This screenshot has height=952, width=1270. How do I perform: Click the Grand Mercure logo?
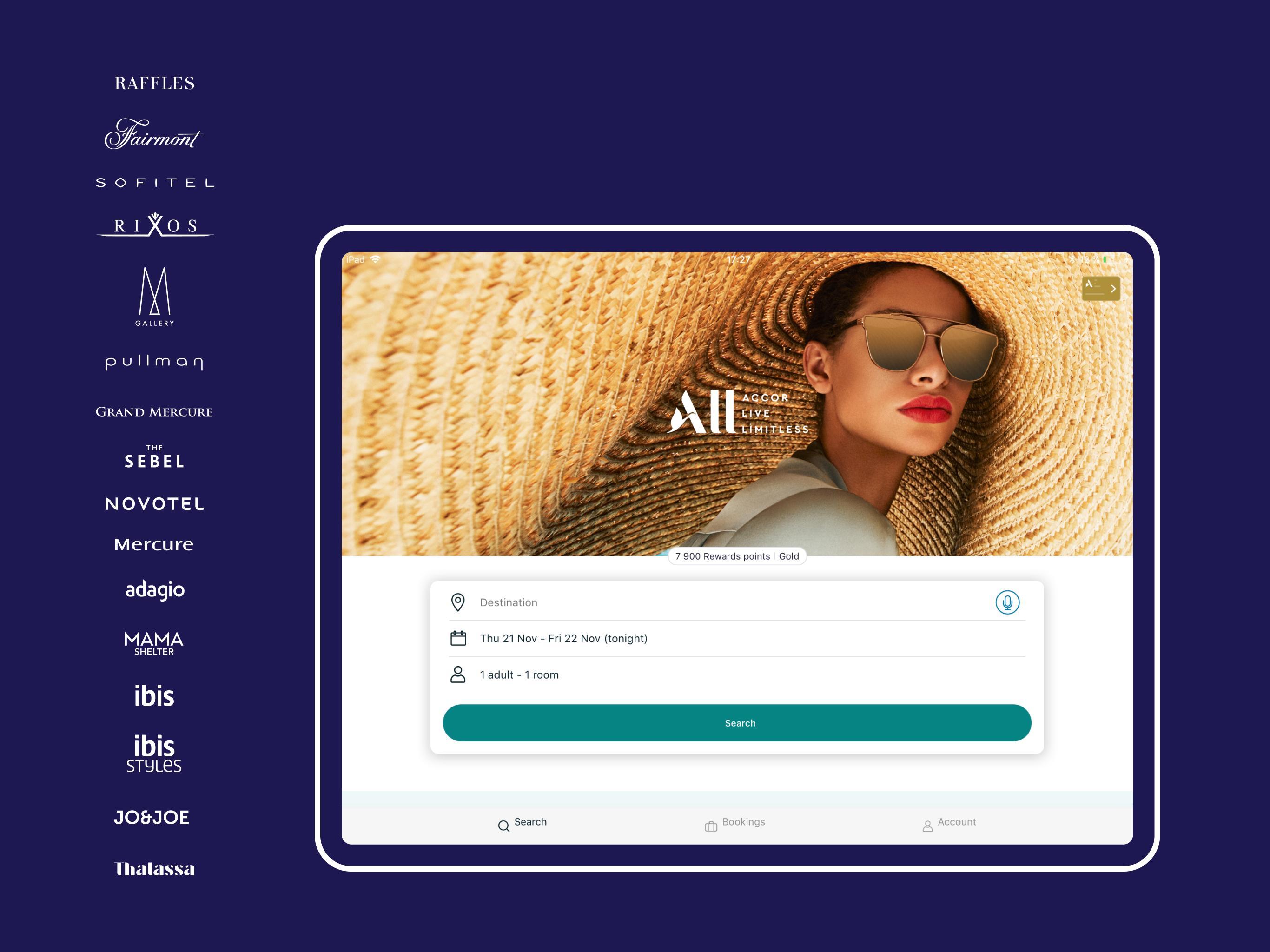[x=154, y=412]
